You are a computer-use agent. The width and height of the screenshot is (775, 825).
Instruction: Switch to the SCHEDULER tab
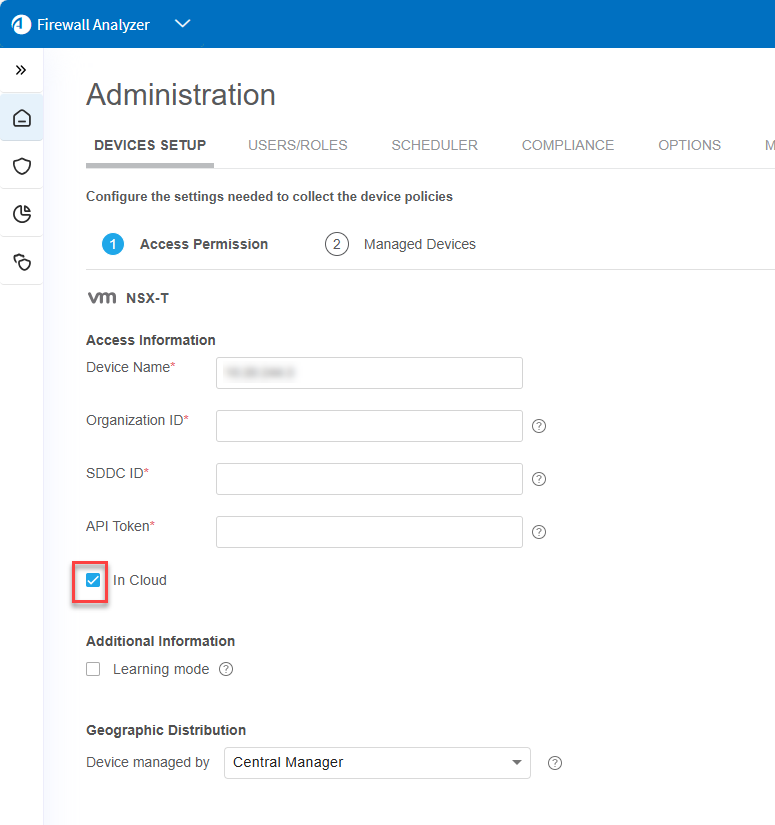434,145
